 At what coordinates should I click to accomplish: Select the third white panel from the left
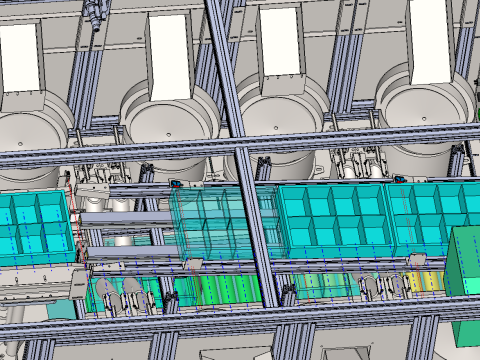coord(280,42)
